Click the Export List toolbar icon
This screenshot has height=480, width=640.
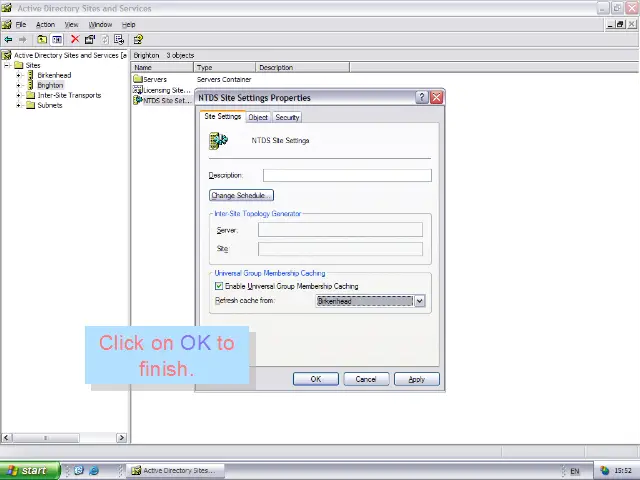[119, 40]
